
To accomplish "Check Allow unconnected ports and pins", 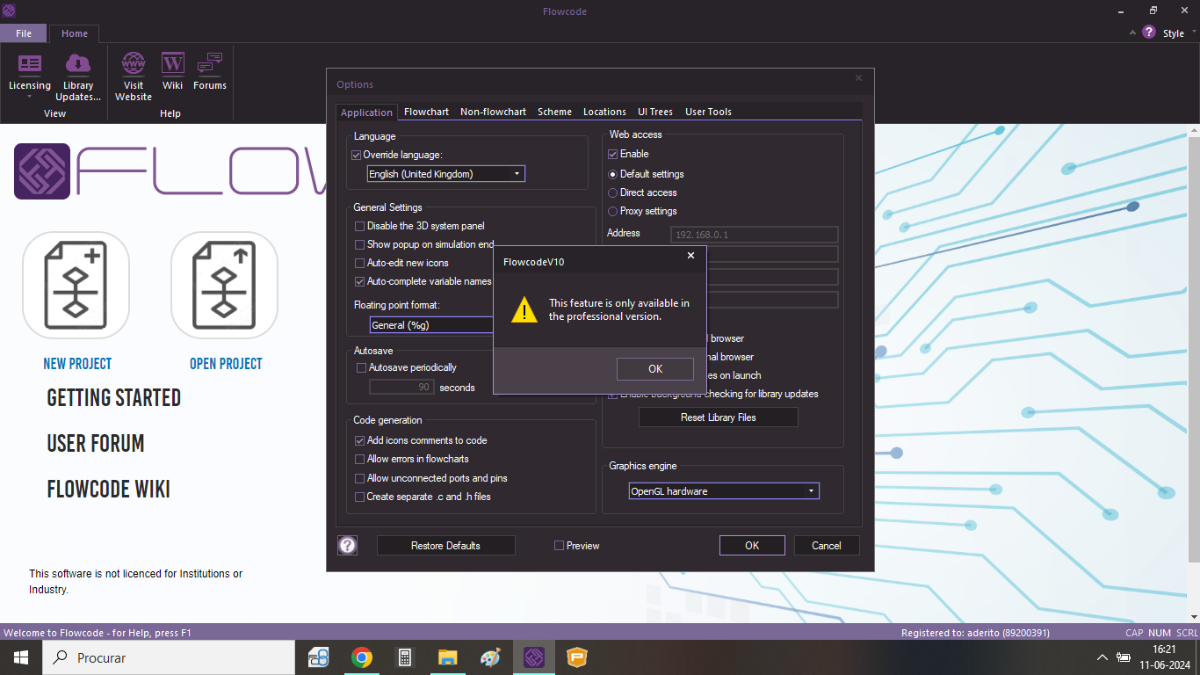I will pyautogui.click(x=360, y=478).
